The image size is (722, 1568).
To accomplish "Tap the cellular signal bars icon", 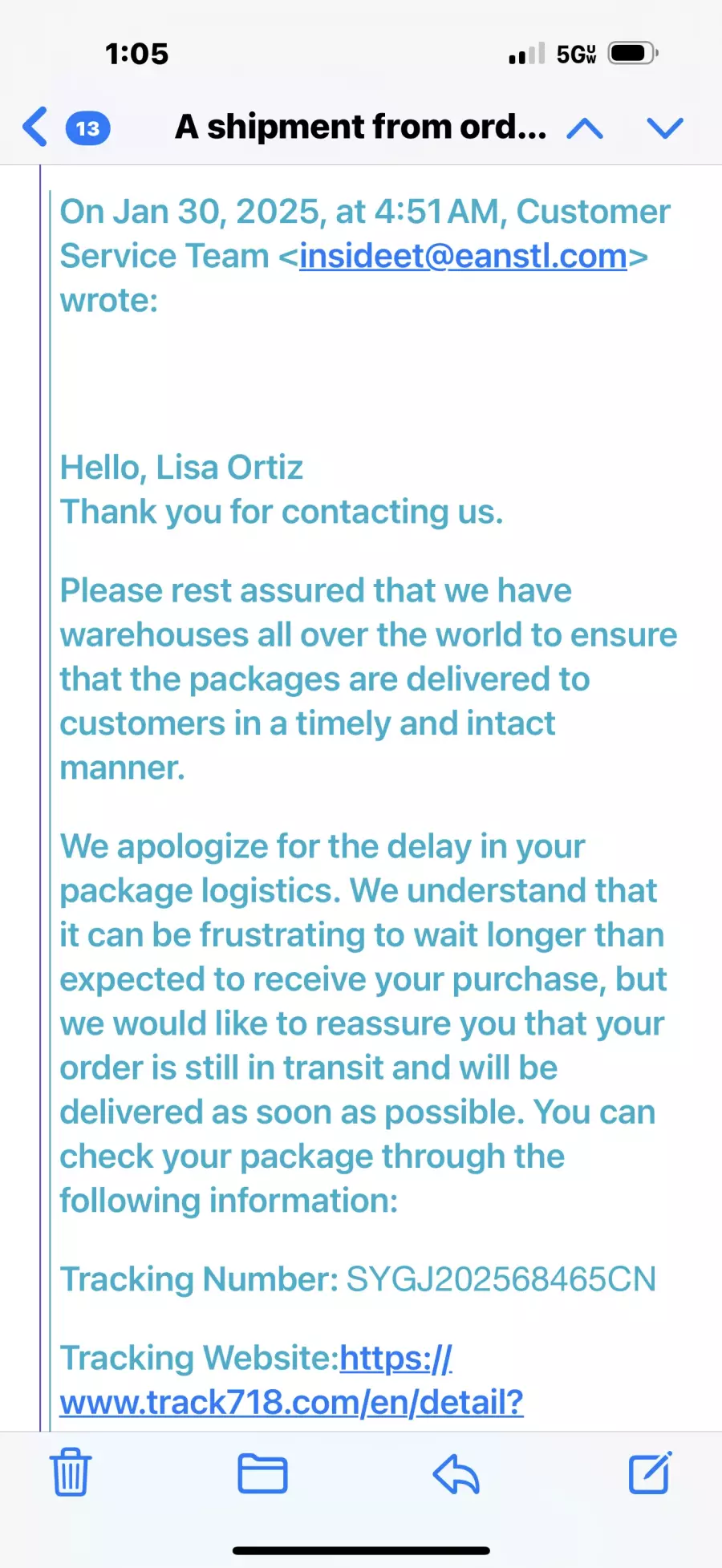I will (x=526, y=54).
